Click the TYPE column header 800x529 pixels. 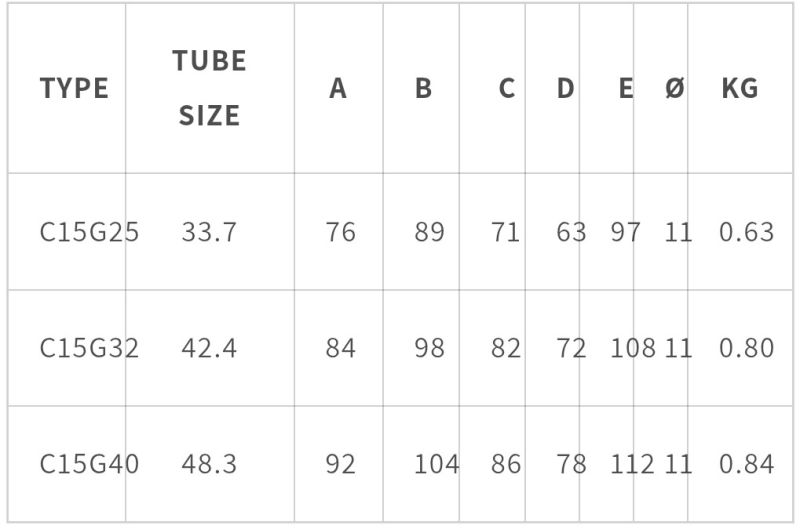point(74,89)
